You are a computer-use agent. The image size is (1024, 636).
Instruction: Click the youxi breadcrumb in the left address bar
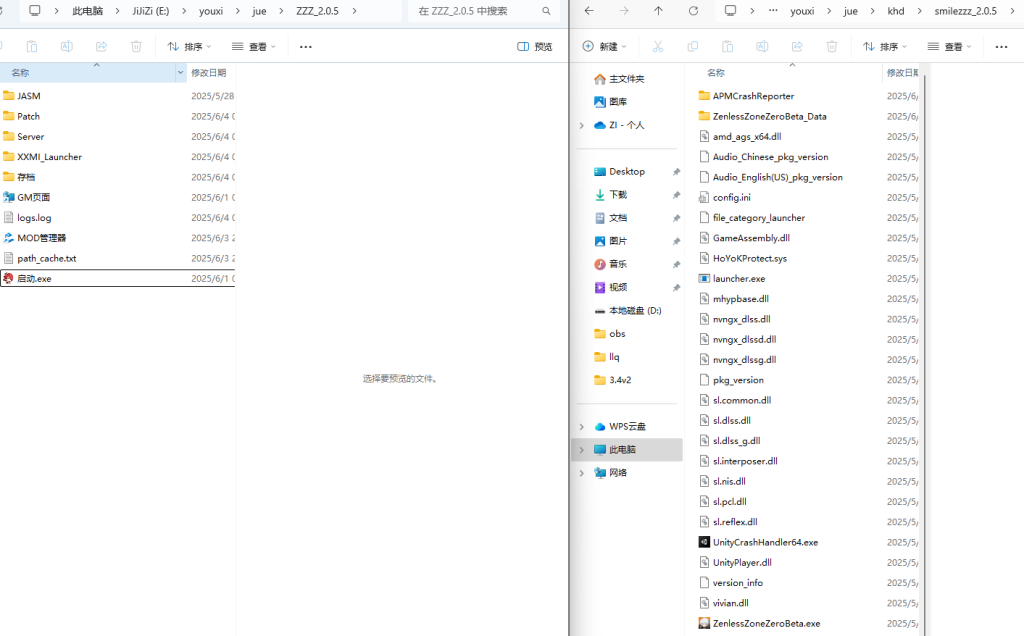click(x=210, y=11)
